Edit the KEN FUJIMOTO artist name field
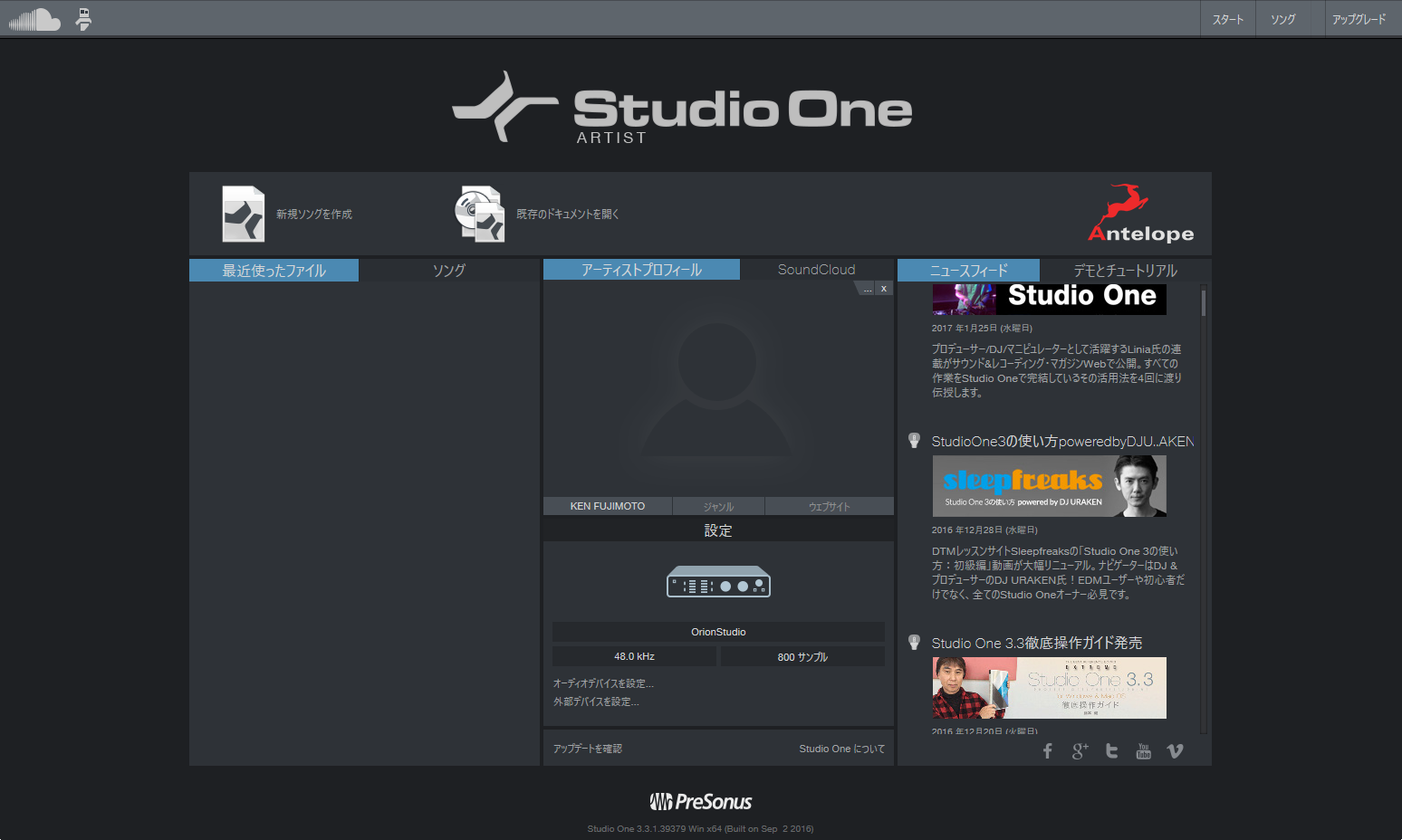Viewport: 1402px width, 840px height. [x=608, y=506]
